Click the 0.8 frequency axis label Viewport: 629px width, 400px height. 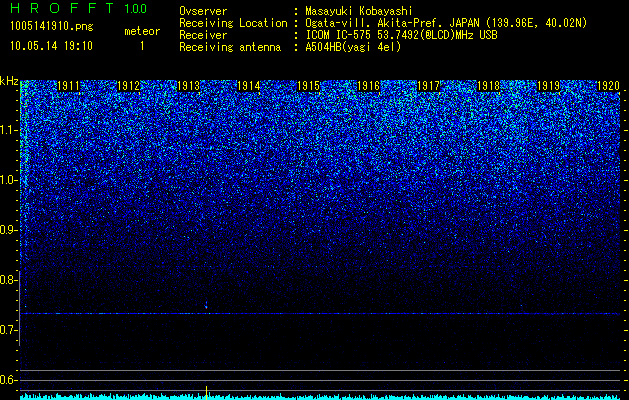click(9, 280)
